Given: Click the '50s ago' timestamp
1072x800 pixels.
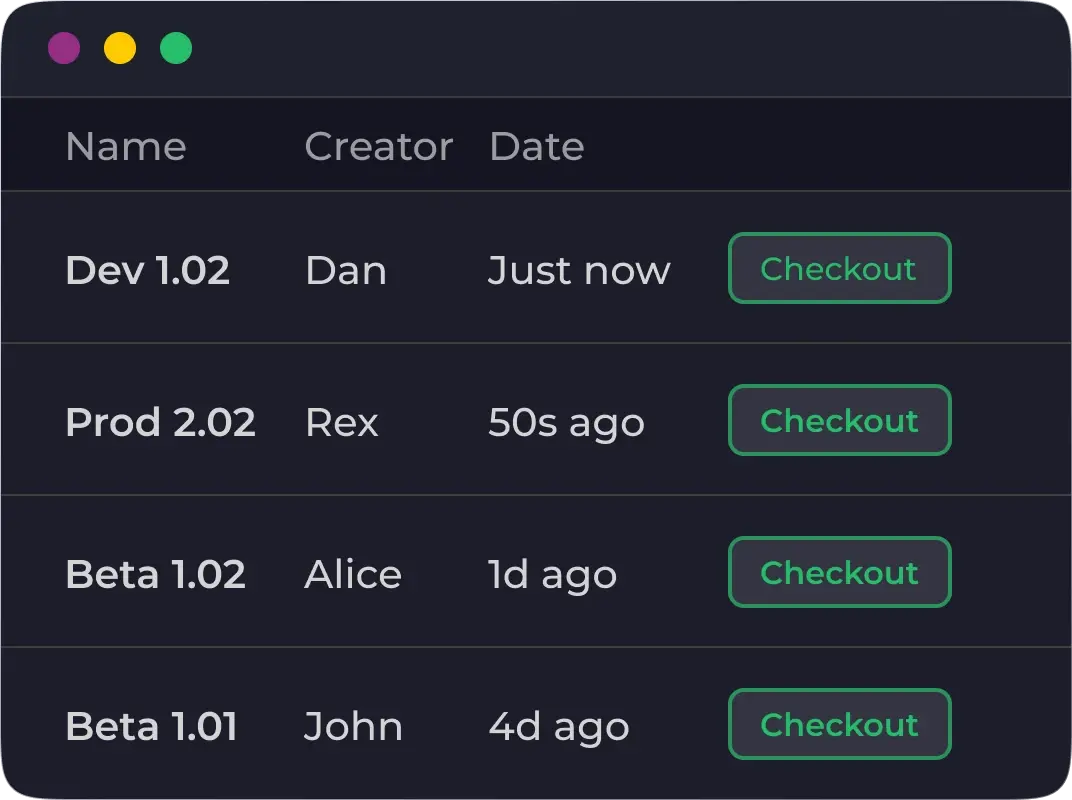Looking at the screenshot, I should 566,422.
